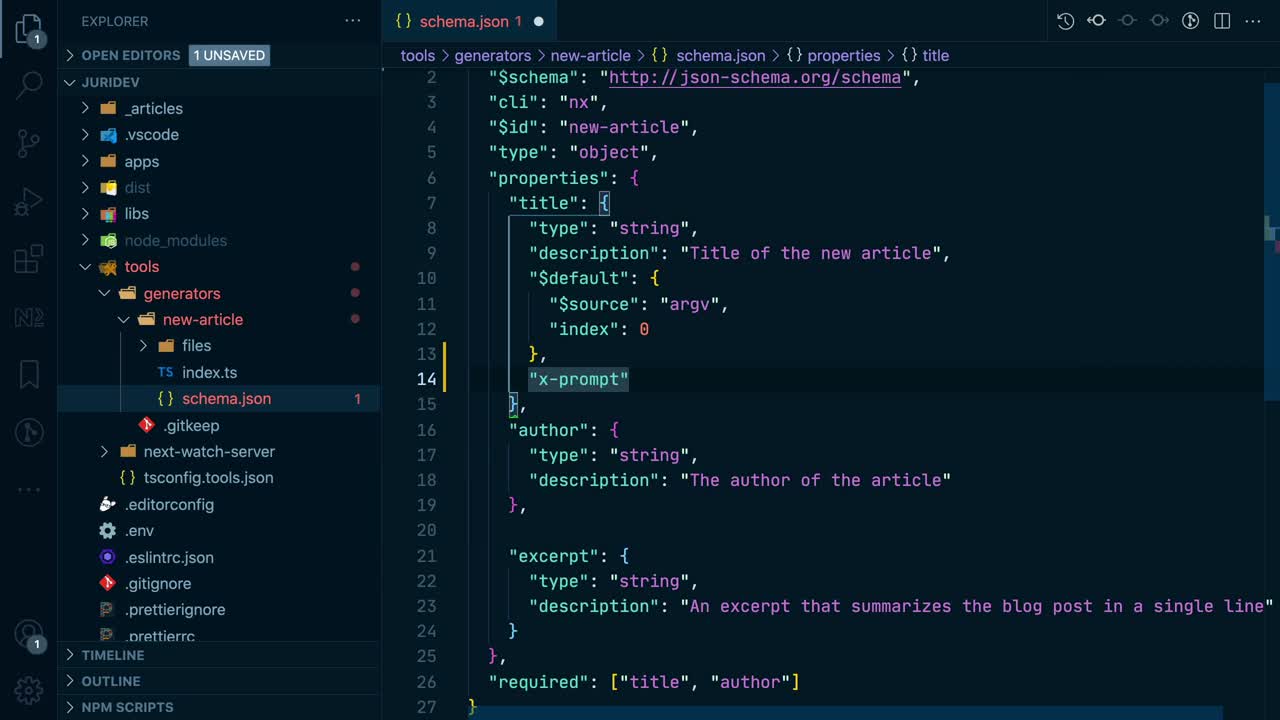
Task: Open the Explorer view in activity bar
Action: (29, 29)
